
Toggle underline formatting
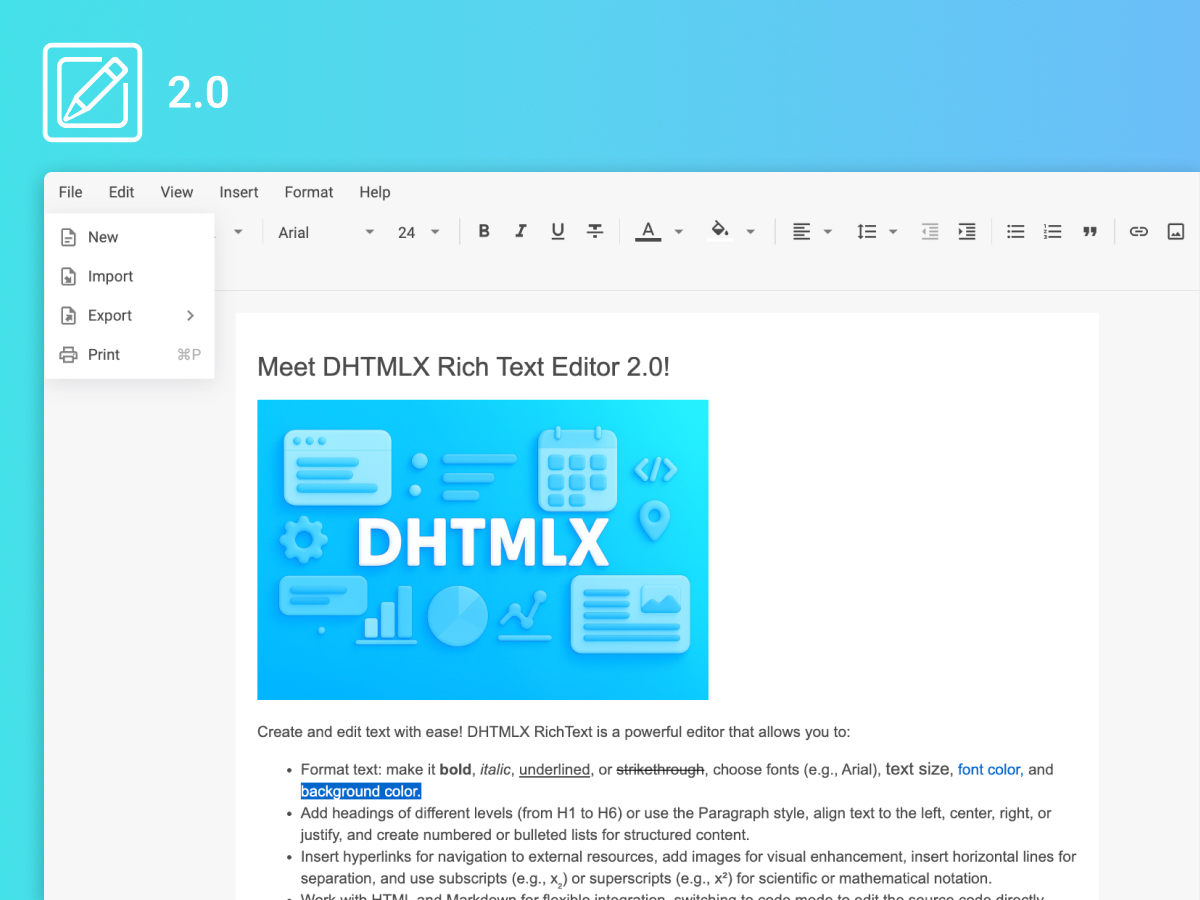tap(558, 232)
